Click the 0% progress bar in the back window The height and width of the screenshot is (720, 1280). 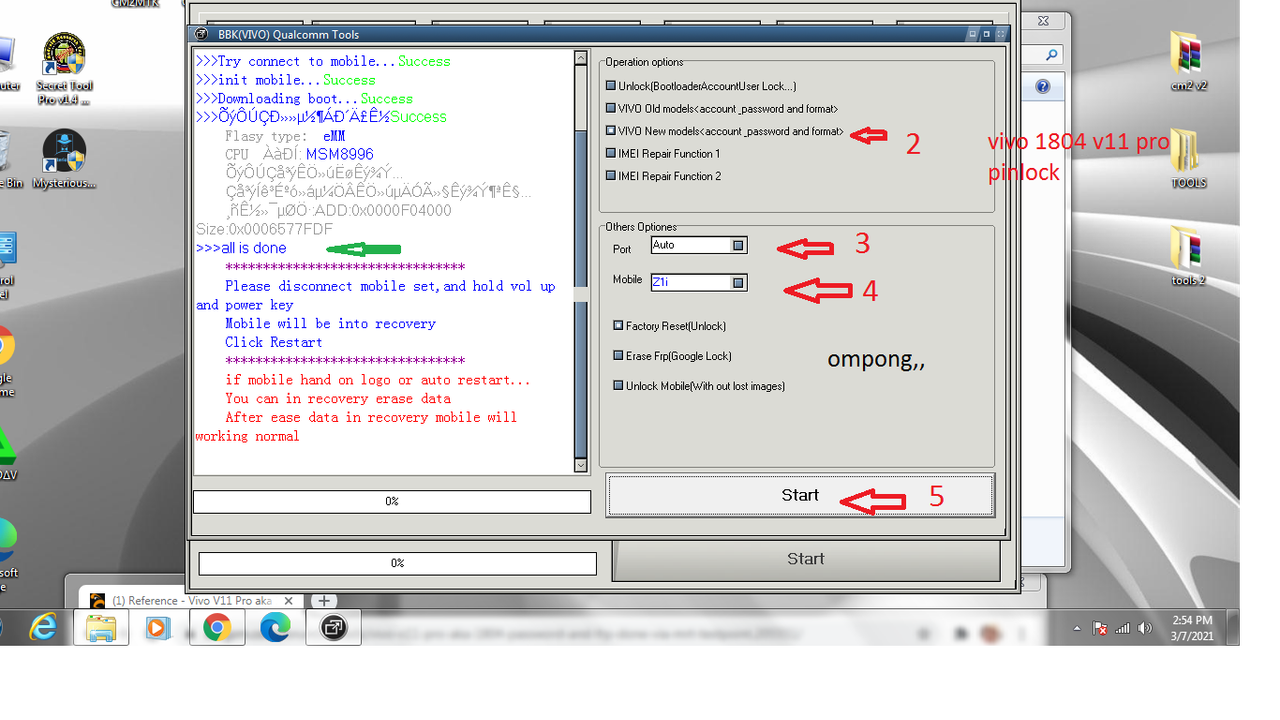coord(398,563)
